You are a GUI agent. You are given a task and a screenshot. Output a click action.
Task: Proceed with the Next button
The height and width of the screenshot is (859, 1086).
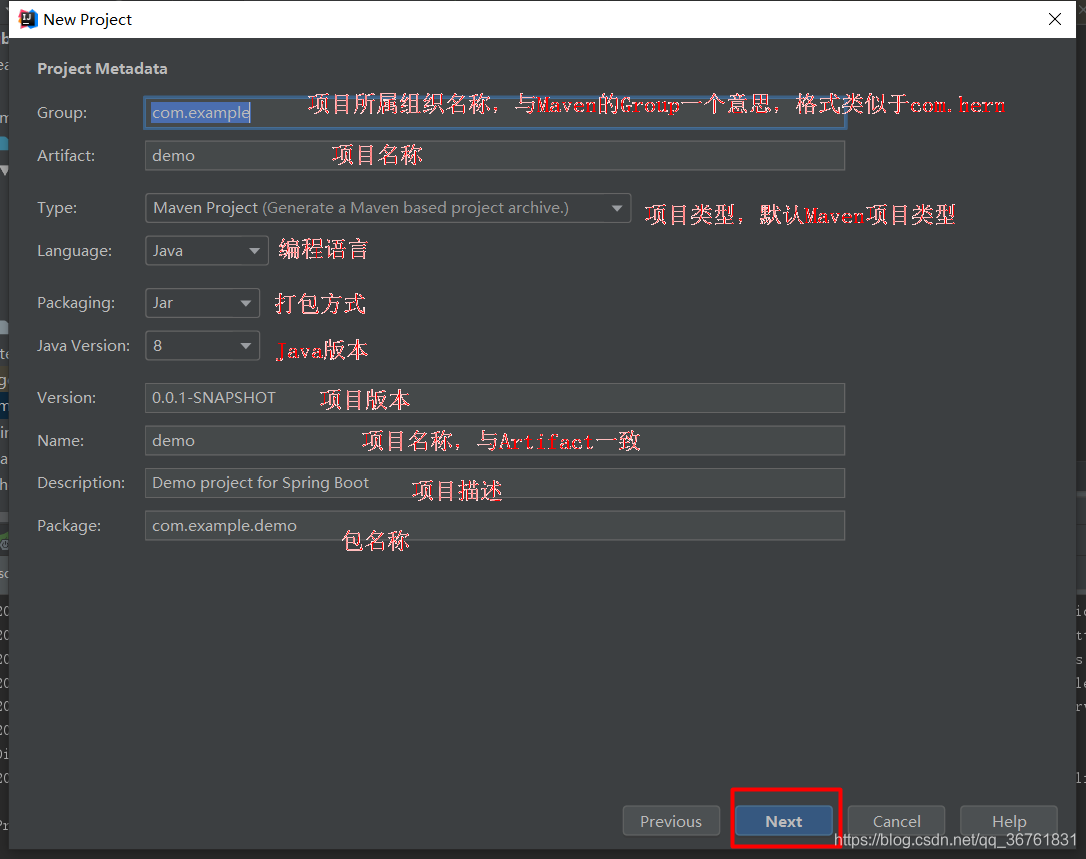784,821
